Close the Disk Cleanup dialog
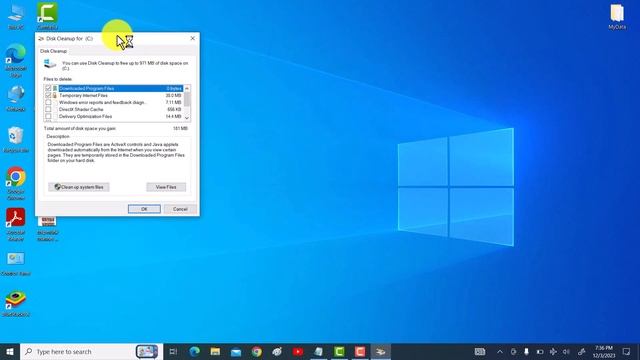 (x=193, y=38)
